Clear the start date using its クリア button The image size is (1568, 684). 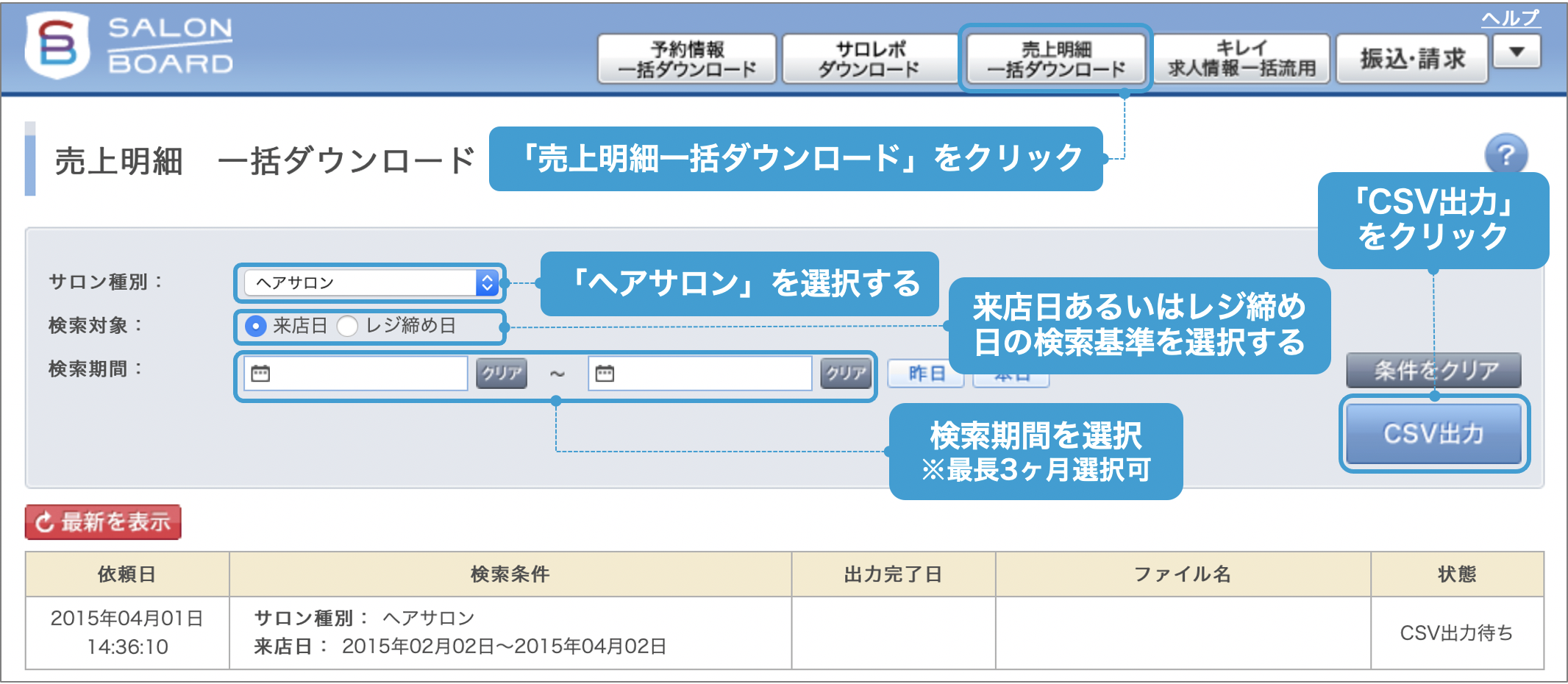[x=502, y=373]
